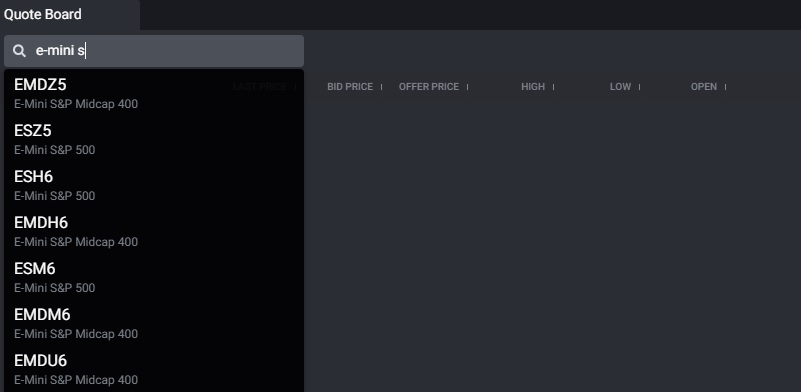
Task: Click the search field containing 'e-mini s'
Action: click(x=154, y=51)
